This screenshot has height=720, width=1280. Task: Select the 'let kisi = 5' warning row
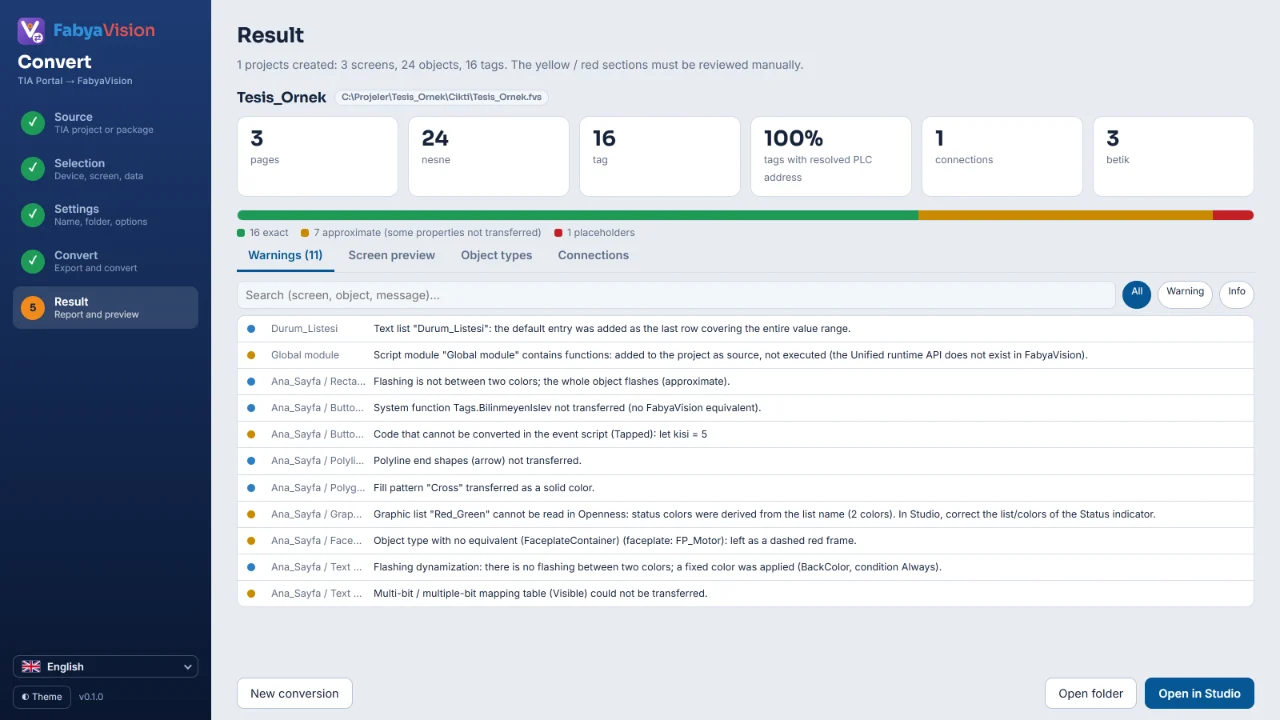(745, 435)
